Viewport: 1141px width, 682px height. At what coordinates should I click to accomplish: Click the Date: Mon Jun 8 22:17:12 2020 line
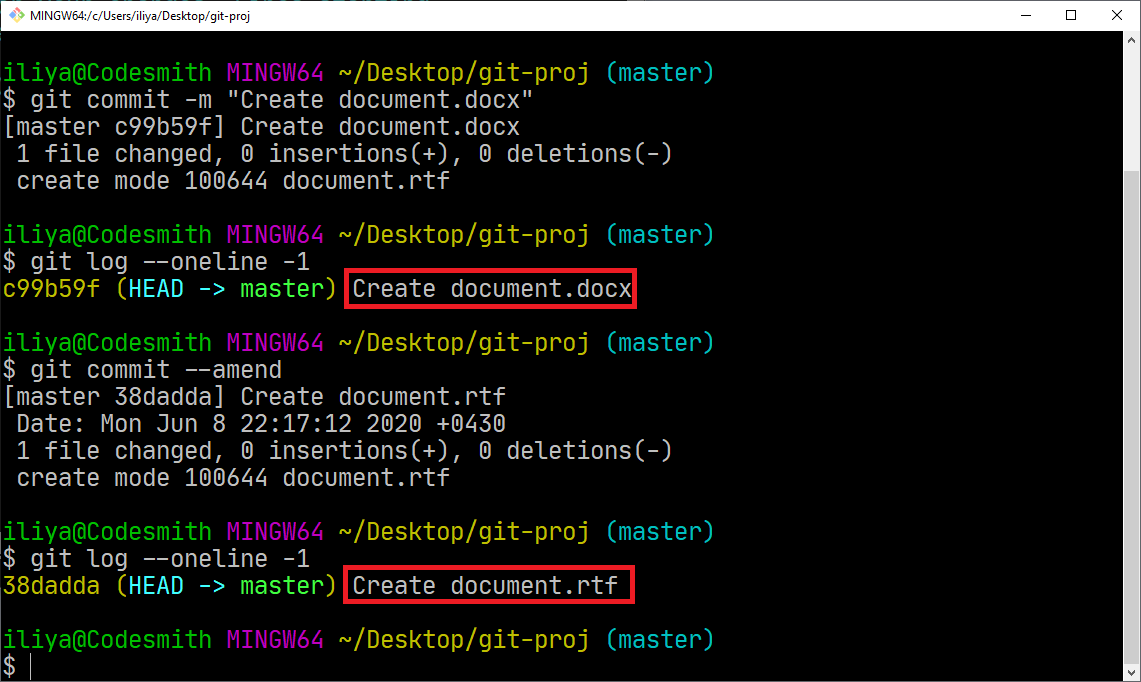point(261,424)
